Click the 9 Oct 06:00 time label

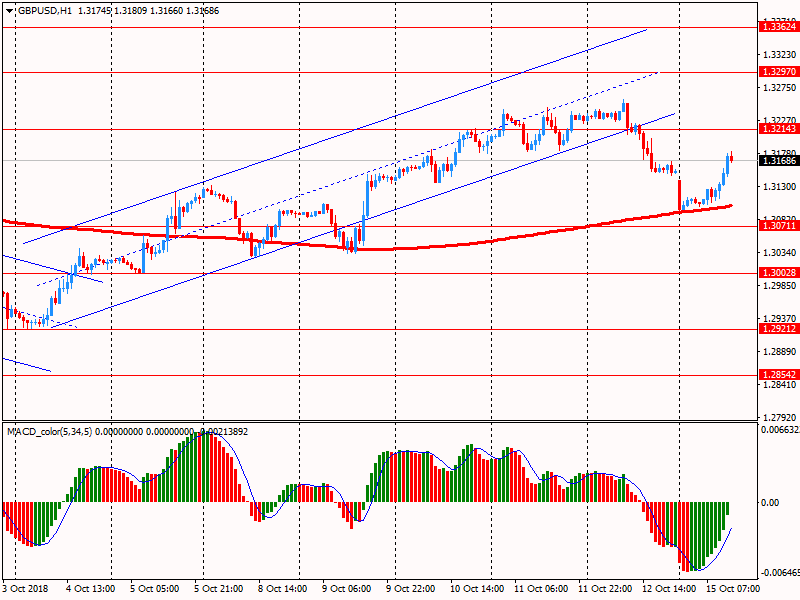[x=347, y=588]
